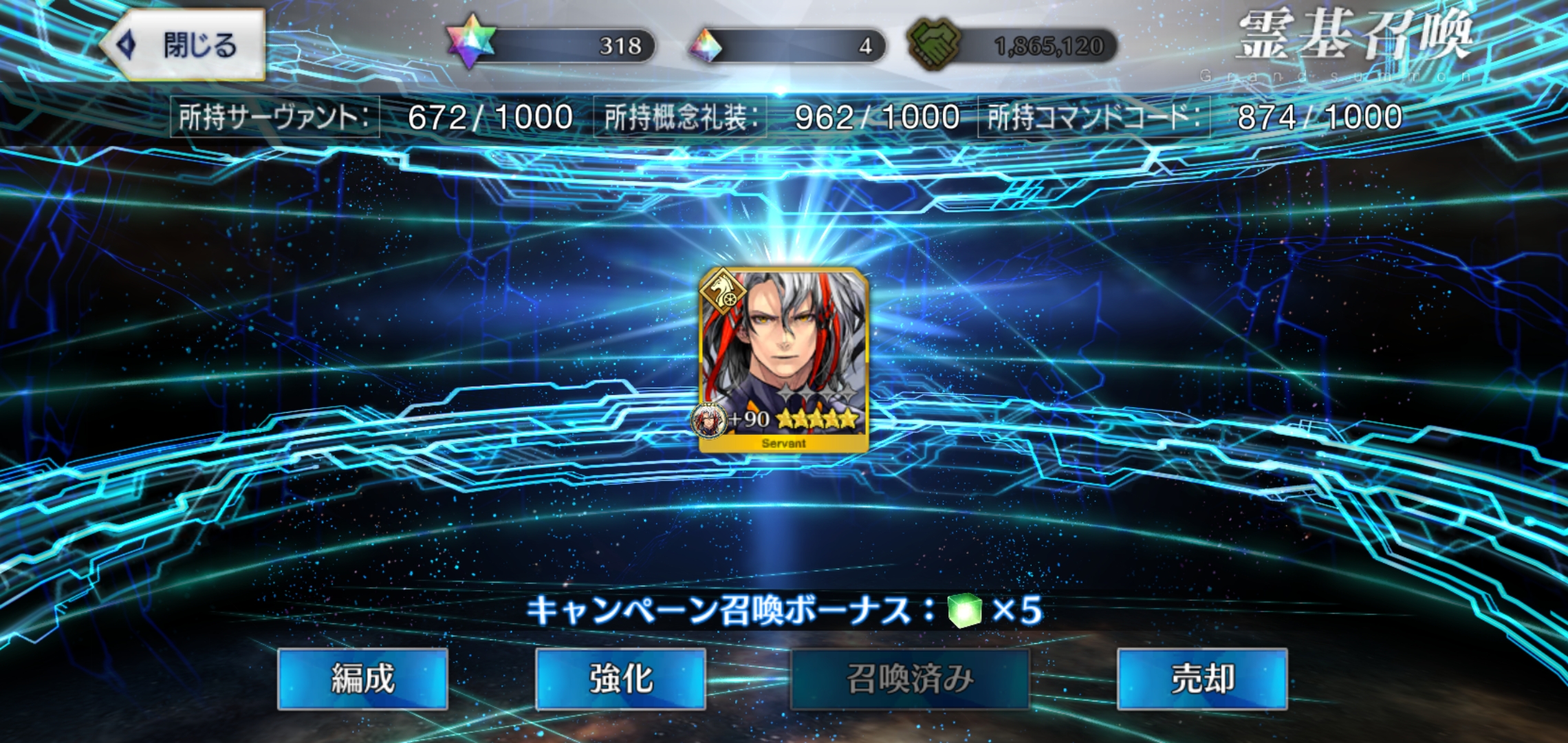Open the 編成 formation menu
This screenshot has width=1568, height=743.
tap(363, 679)
